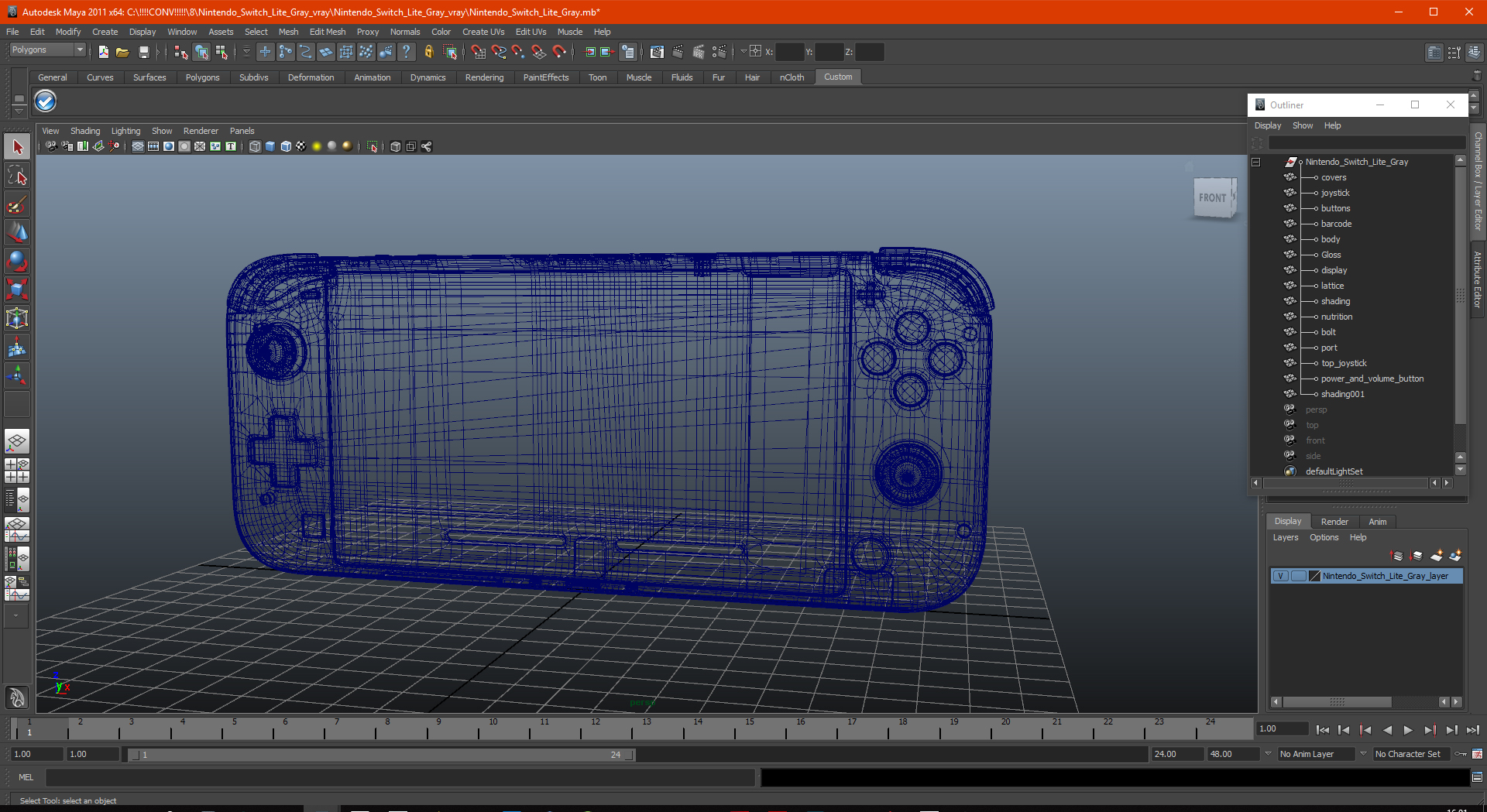Enable snap to grids magnet
The height and width of the screenshot is (812, 1487).
coord(478,52)
